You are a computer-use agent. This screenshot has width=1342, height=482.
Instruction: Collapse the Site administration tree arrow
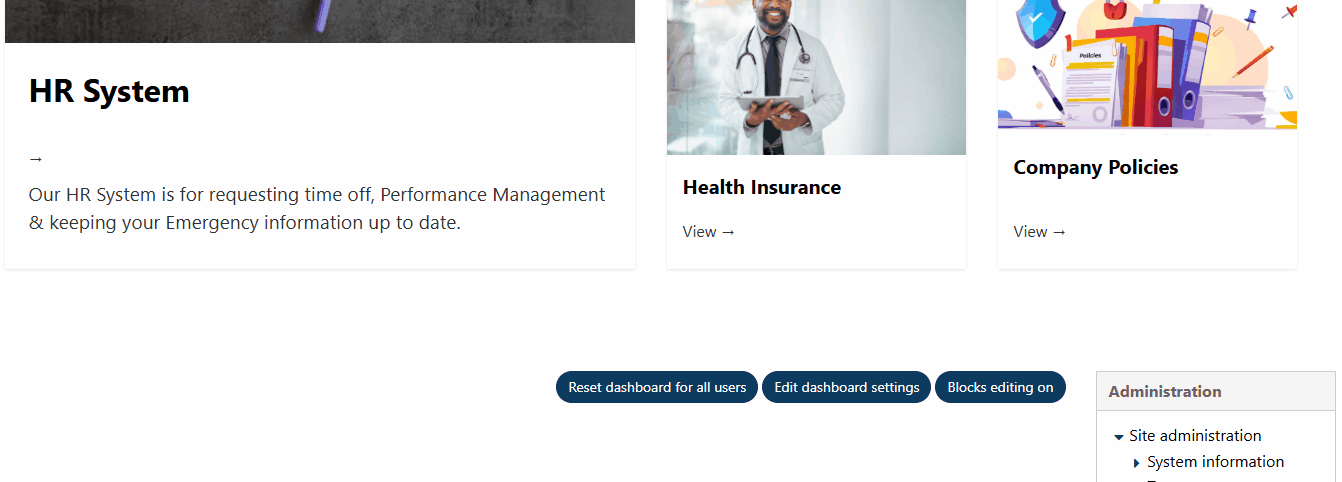(x=1118, y=437)
